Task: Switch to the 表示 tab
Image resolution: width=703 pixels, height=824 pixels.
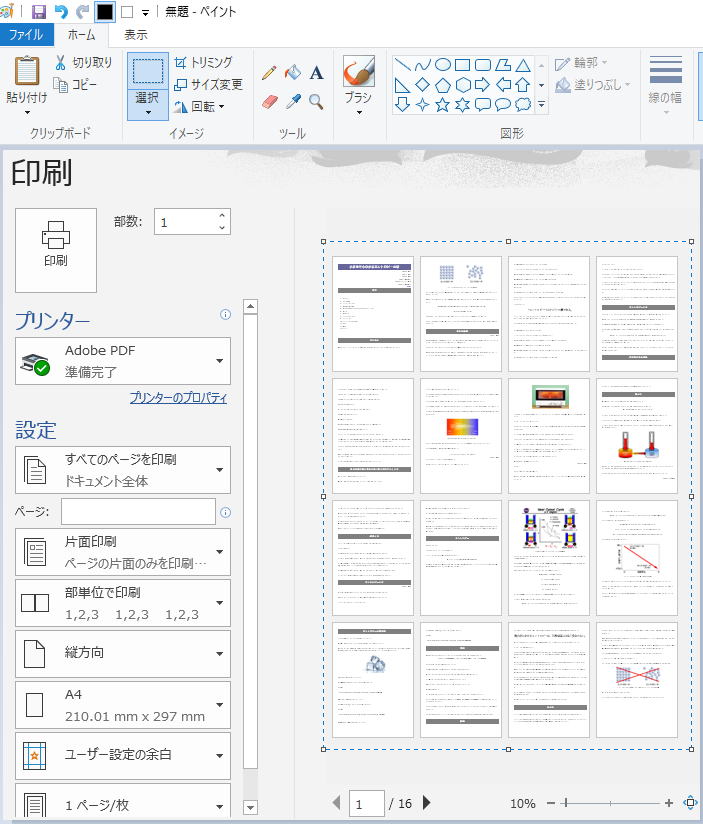Action: pos(136,35)
